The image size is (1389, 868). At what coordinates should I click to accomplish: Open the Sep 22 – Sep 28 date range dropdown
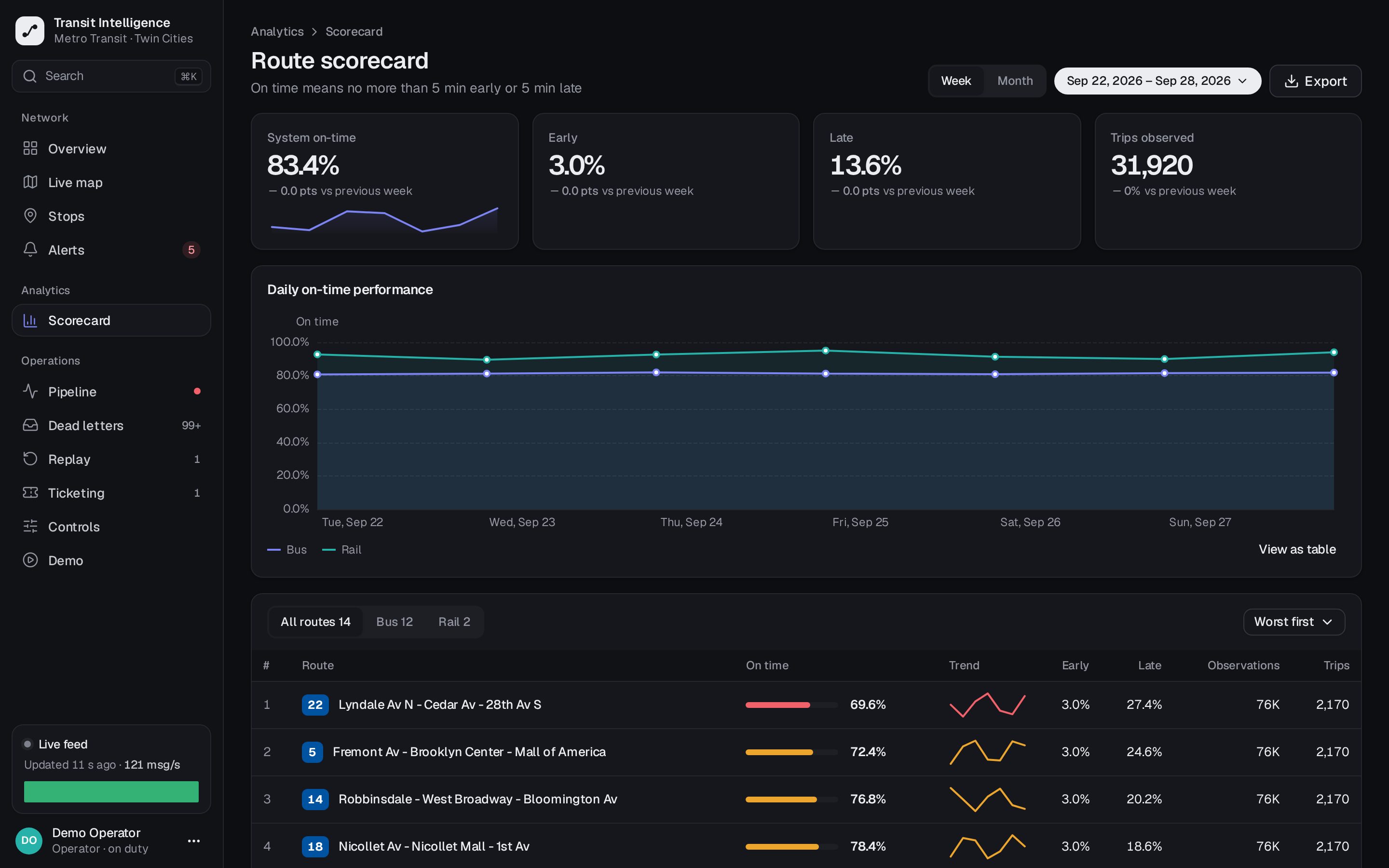[x=1157, y=81]
